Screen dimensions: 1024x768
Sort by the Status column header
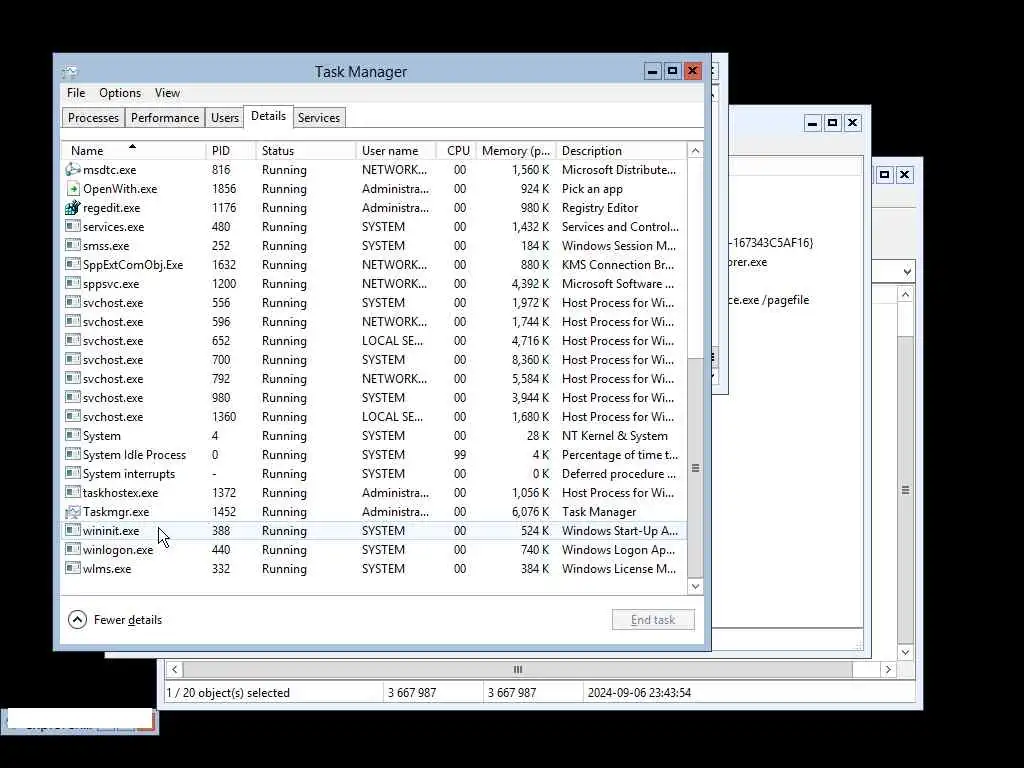click(306, 150)
